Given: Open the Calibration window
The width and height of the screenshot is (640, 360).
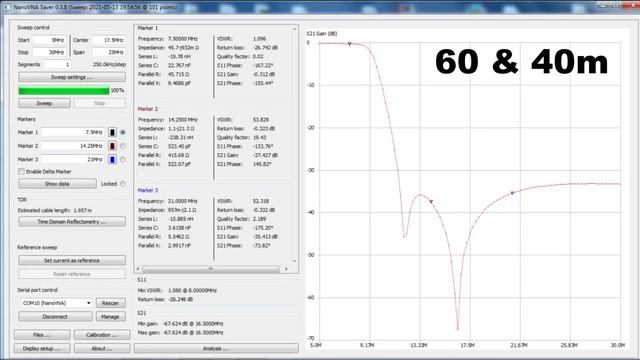Looking at the screenshot, I should 102,335.
